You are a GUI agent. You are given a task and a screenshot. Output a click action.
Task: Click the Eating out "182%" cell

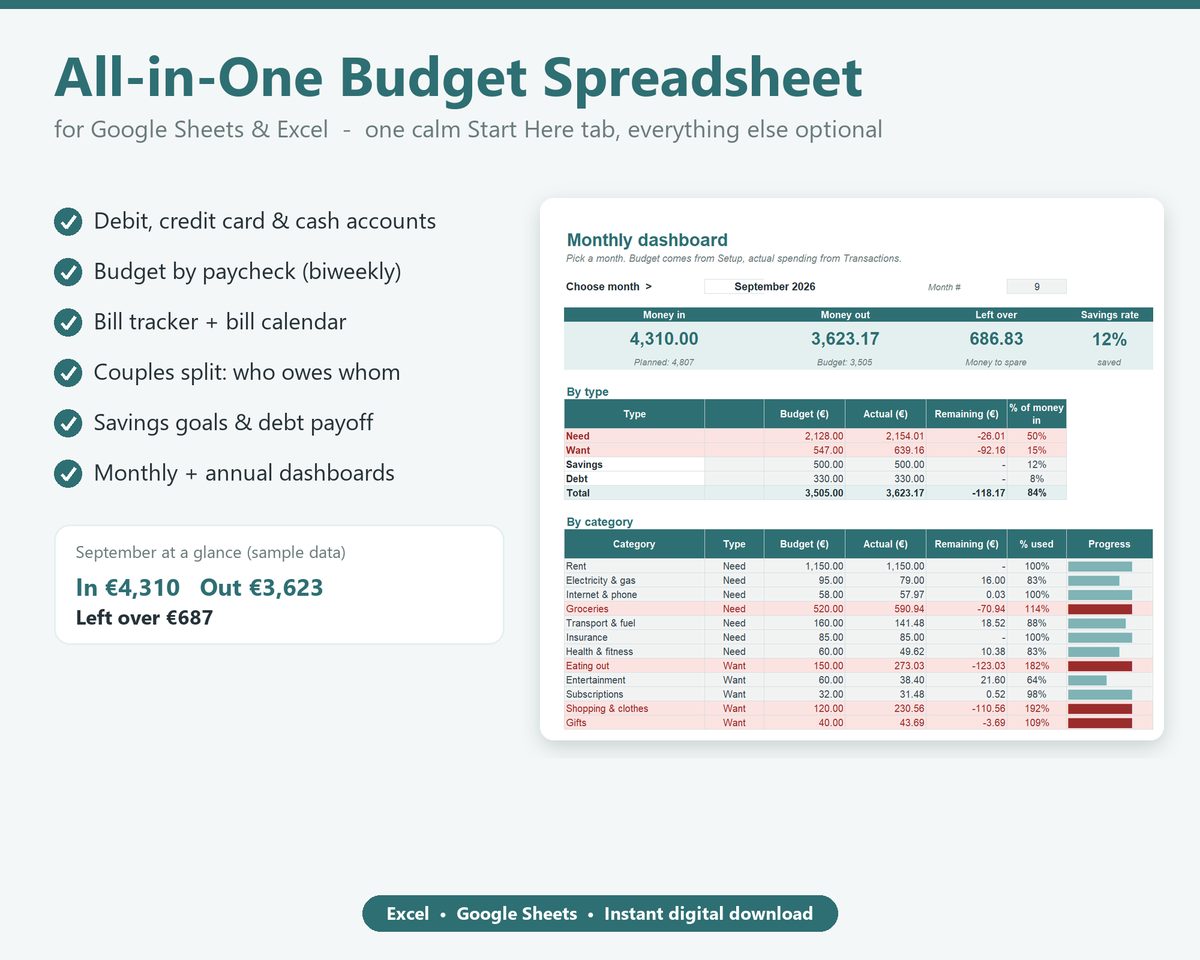tap(1036, 666)
